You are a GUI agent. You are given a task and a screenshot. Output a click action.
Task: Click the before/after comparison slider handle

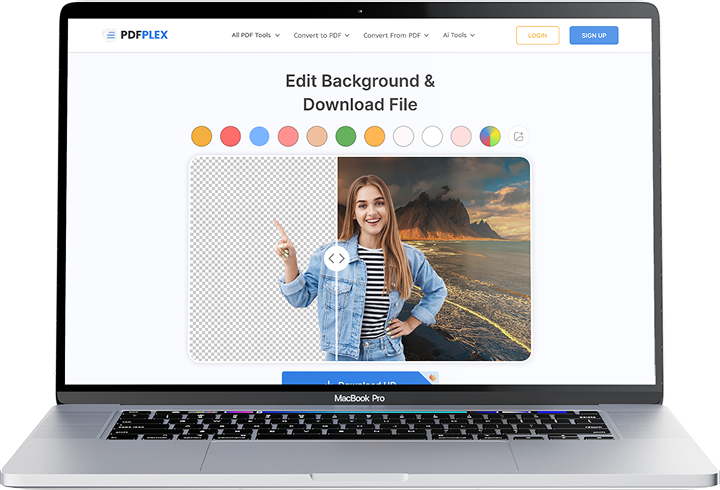pyautogui.click(x=337, y=258)
